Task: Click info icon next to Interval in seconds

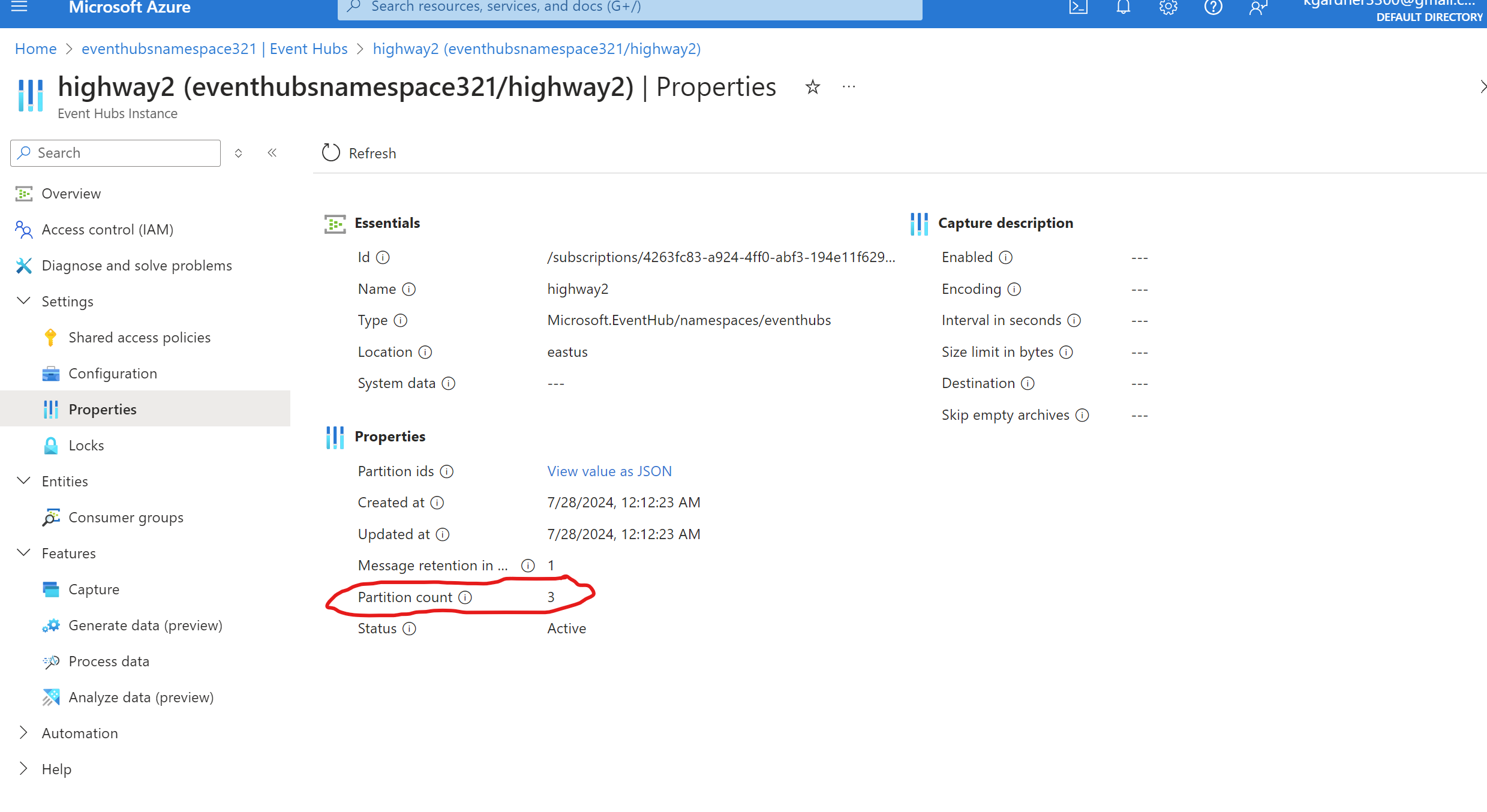Action: (x=1074, y=320)
